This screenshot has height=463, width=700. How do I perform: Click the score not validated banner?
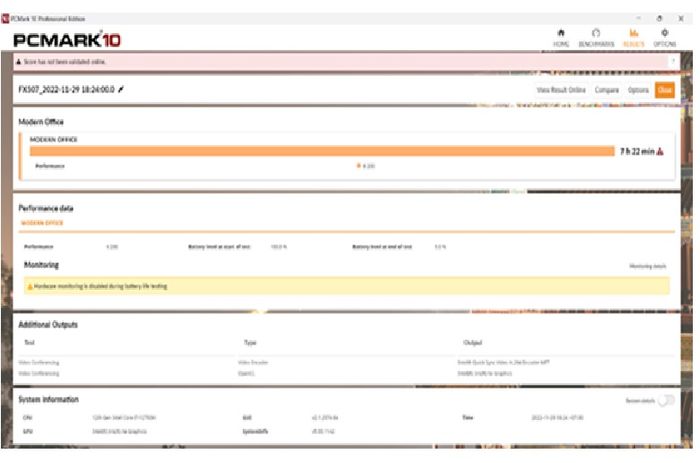346,62
